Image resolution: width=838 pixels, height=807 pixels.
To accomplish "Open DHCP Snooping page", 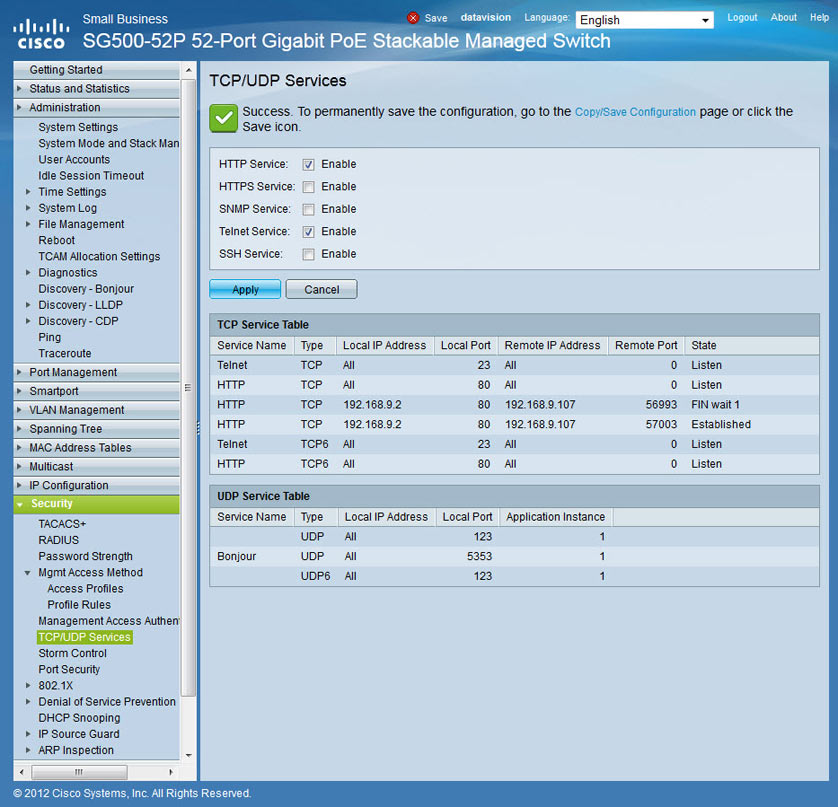I will [x=79, y=718].
